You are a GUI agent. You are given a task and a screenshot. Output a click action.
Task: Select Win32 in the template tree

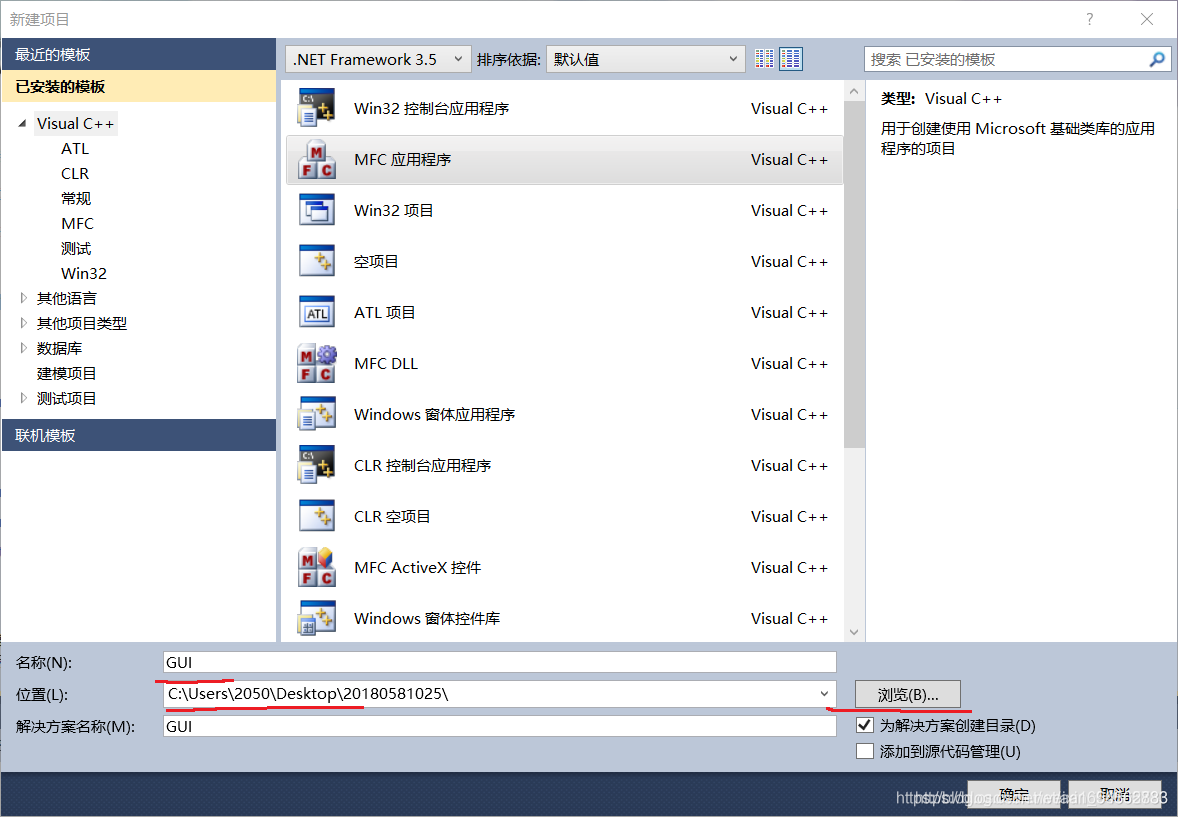83,274
